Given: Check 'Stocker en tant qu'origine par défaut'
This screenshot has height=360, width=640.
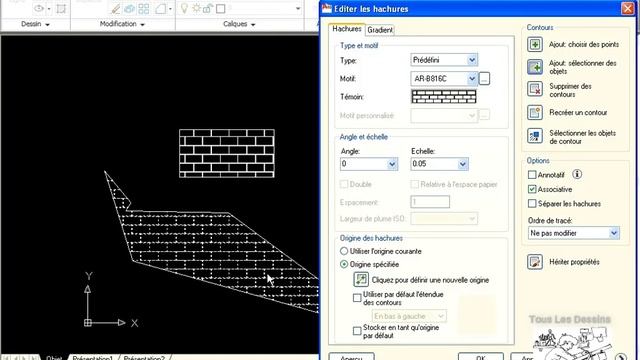Looking at the screenshot, I should 357,331.
